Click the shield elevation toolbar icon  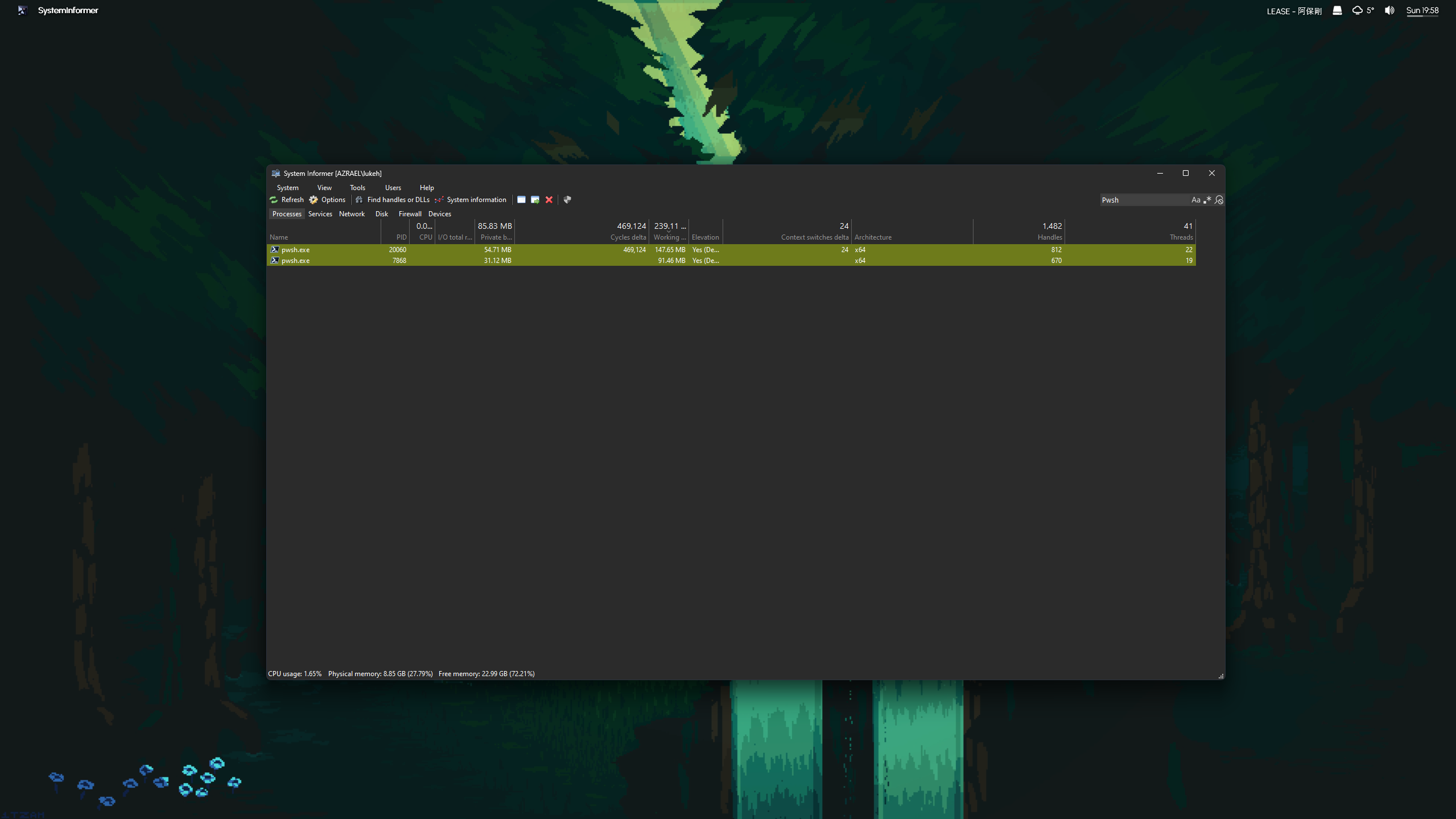[567, 200]
